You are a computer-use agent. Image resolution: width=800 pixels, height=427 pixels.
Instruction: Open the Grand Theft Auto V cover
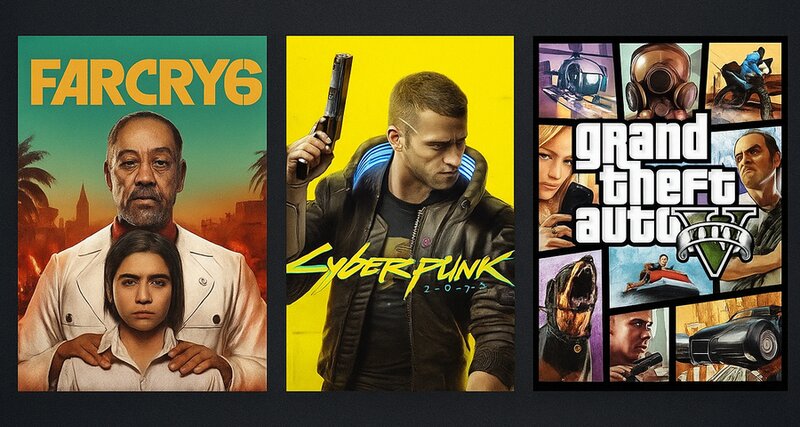(660, 213)
